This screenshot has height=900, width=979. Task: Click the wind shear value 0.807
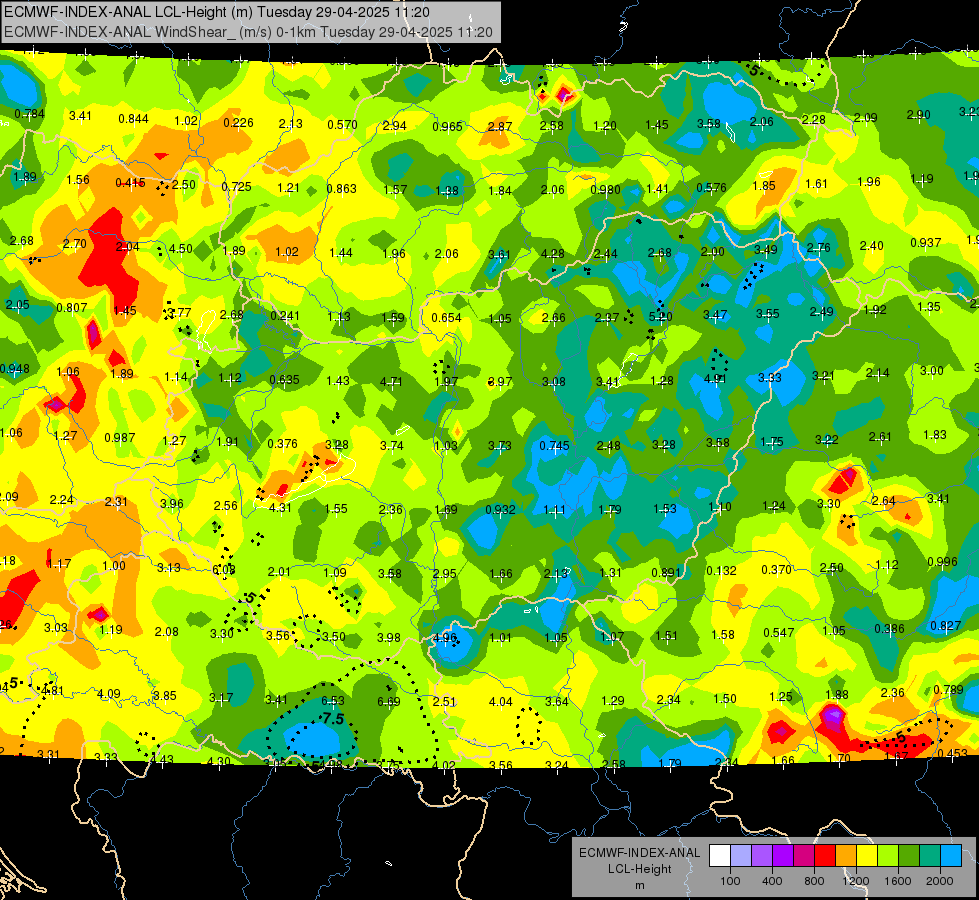coord(72,308)
